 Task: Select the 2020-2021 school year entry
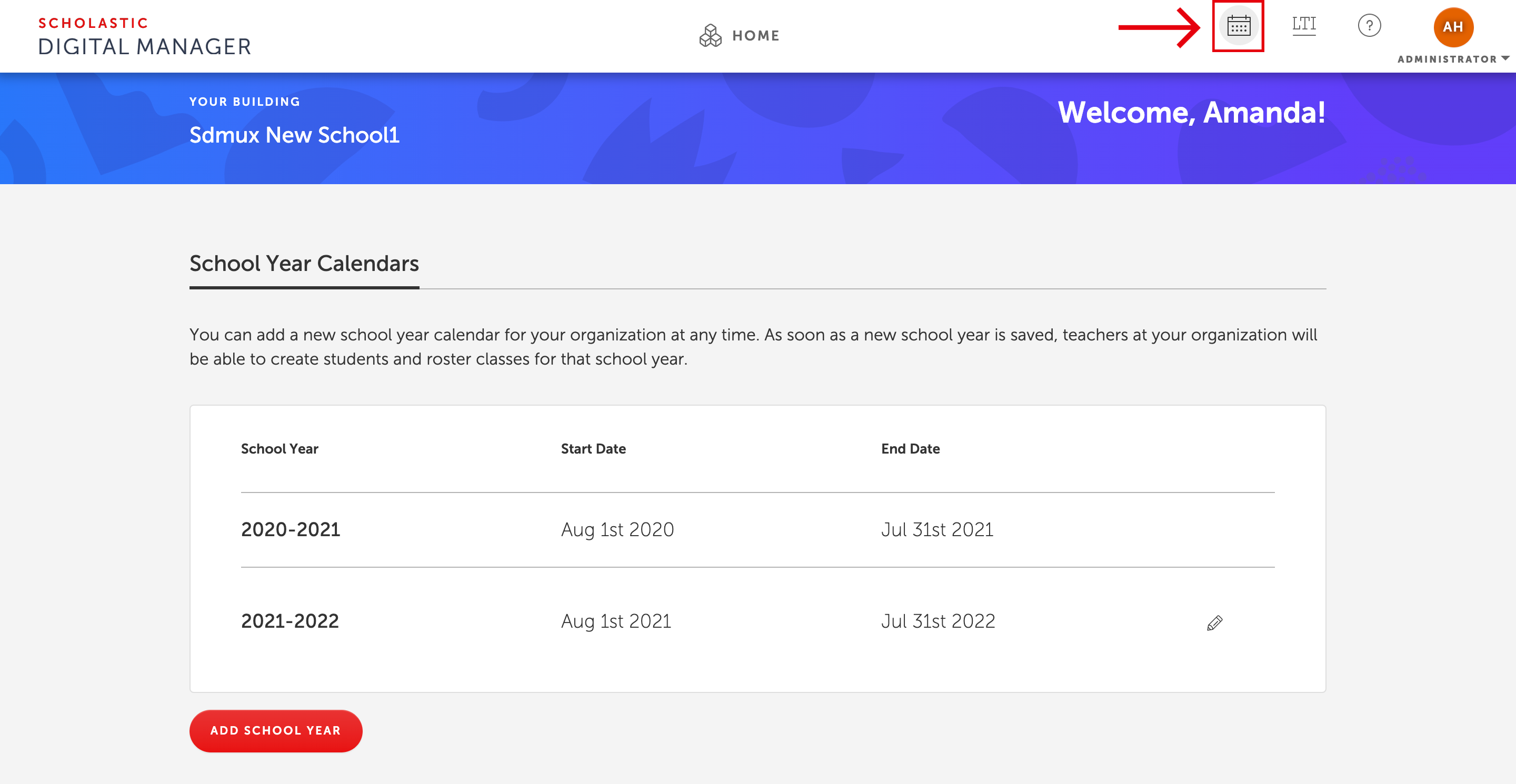coord(290,529)
